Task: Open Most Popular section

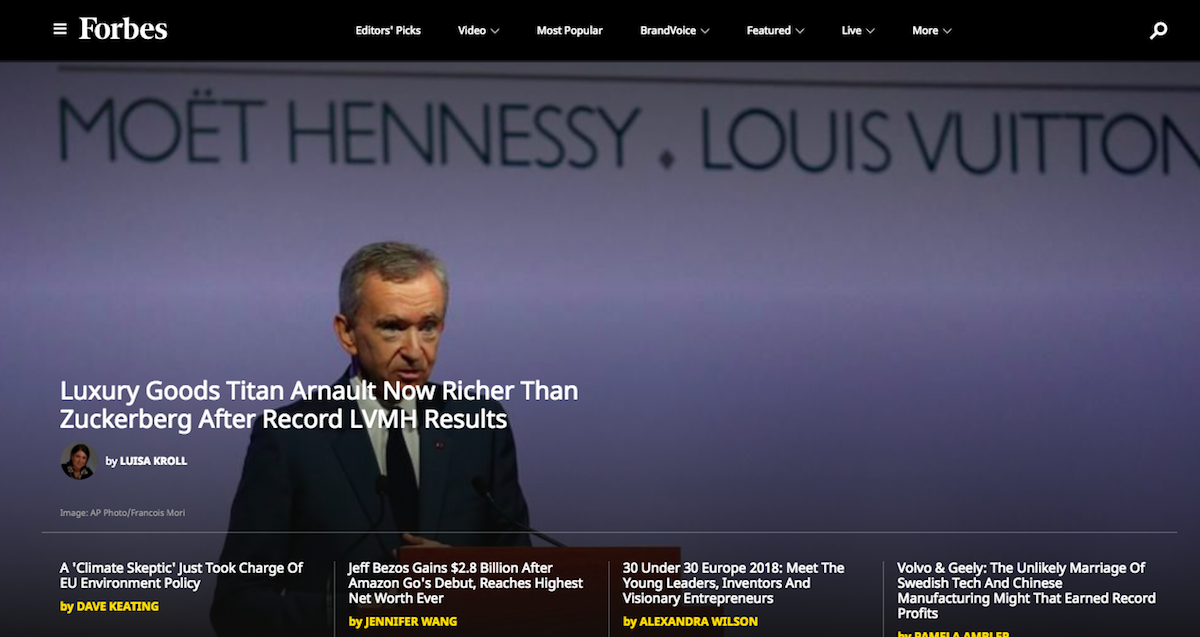Action: pos(569,31)
